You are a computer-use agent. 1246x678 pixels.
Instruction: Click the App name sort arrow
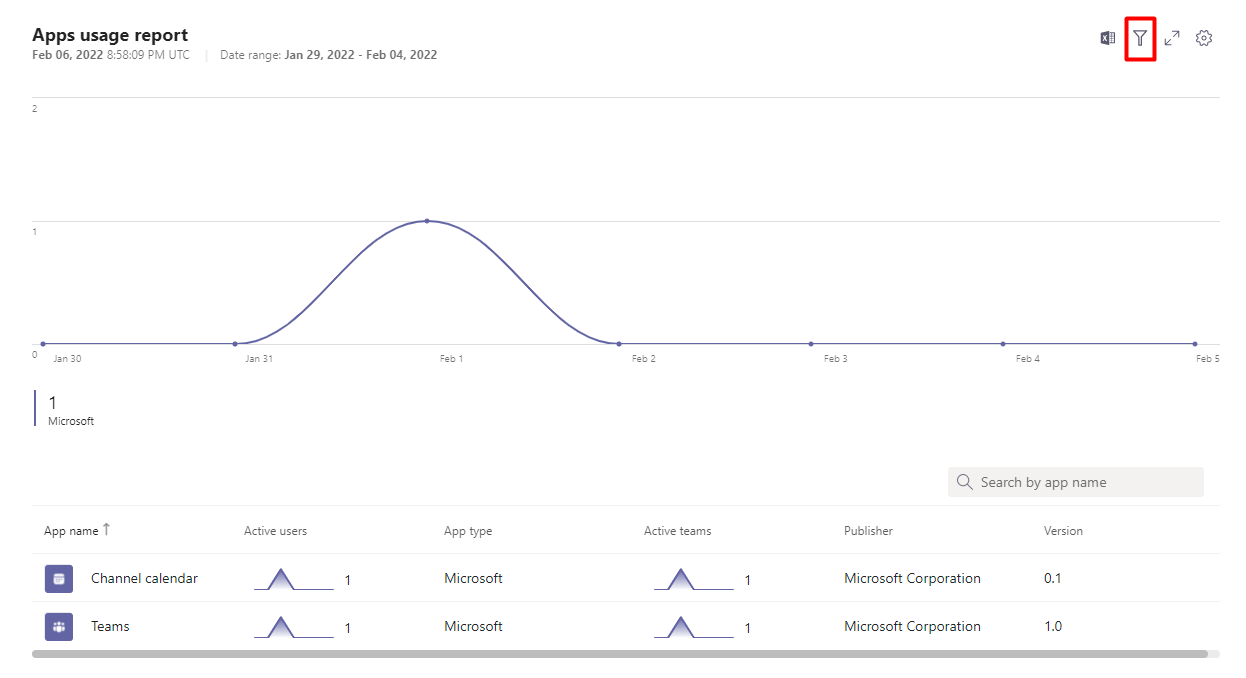(x=106, y=530)
